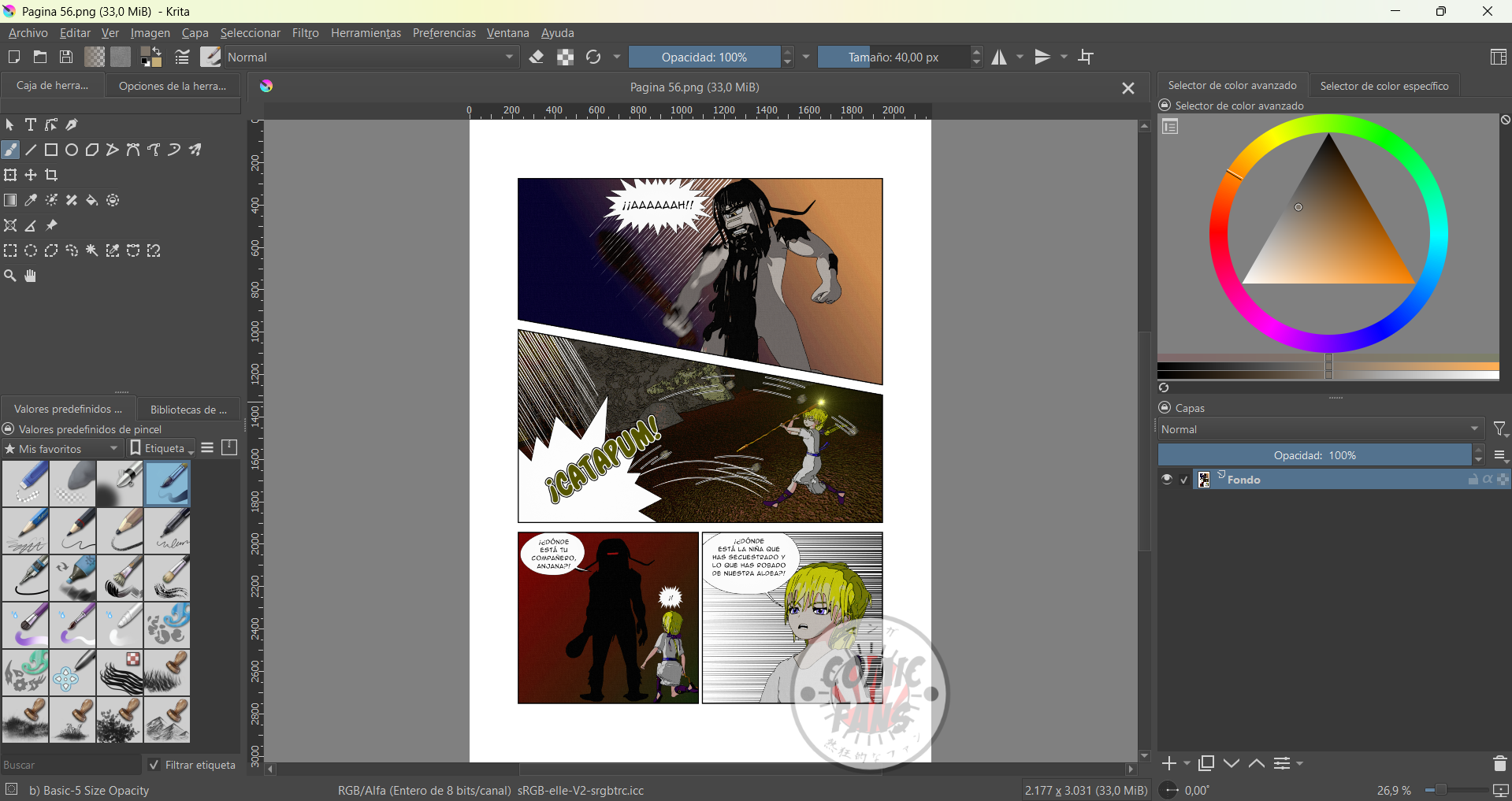Duplicate the selected layer
The height and width of the screenshot is (801, 1512).
[x=1206, y=763]
